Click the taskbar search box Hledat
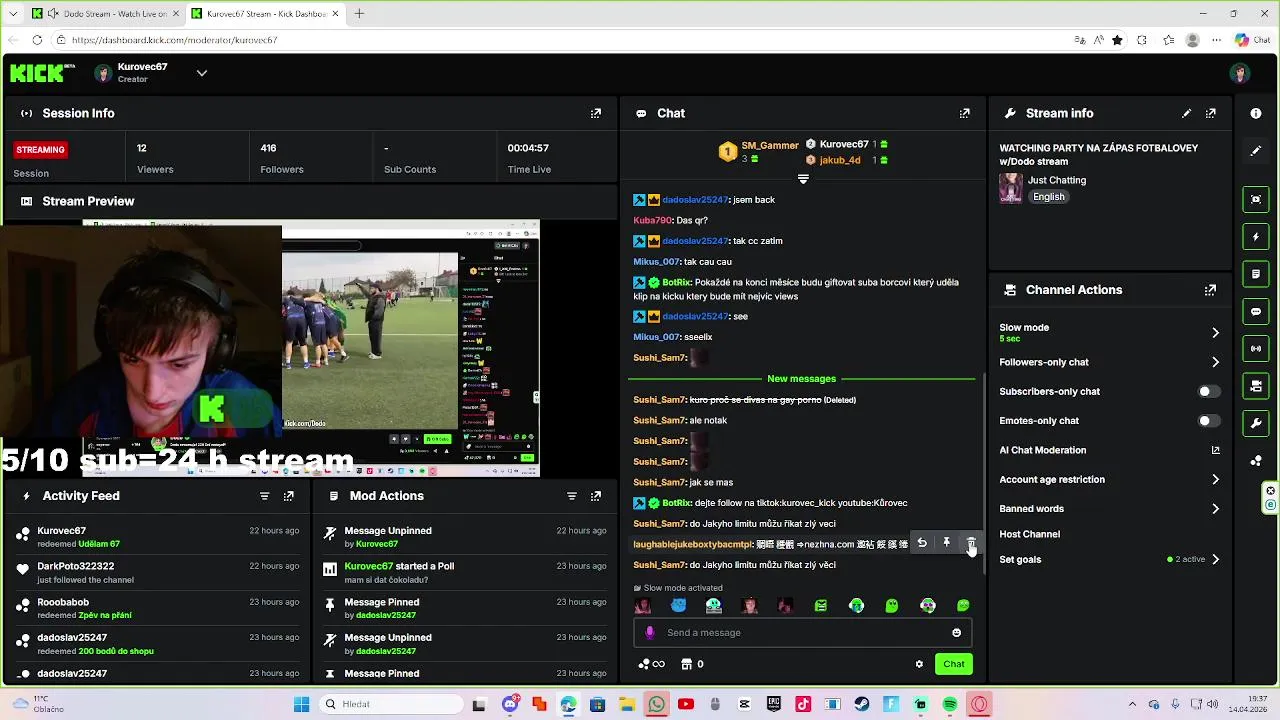Screen dimensions: 1280x720 [x=390, y=704]
